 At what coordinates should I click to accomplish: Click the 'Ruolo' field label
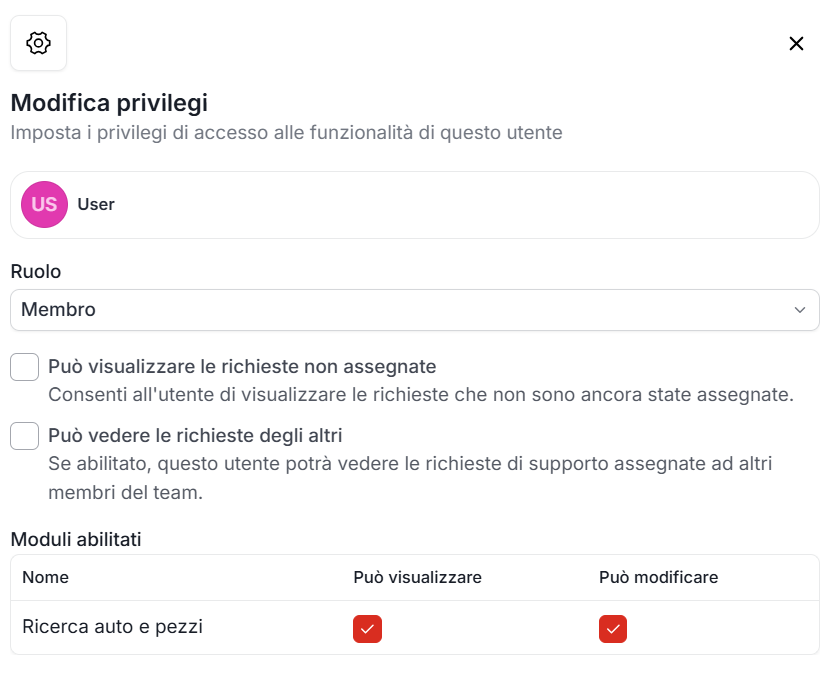coord(35,271)
